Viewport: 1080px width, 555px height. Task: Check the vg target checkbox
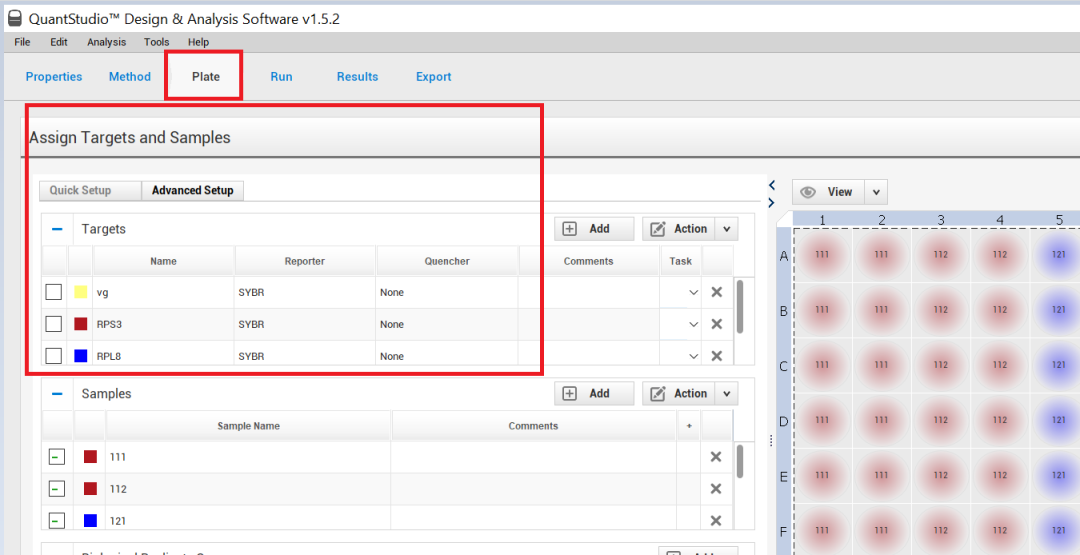[x=54, y=292]
